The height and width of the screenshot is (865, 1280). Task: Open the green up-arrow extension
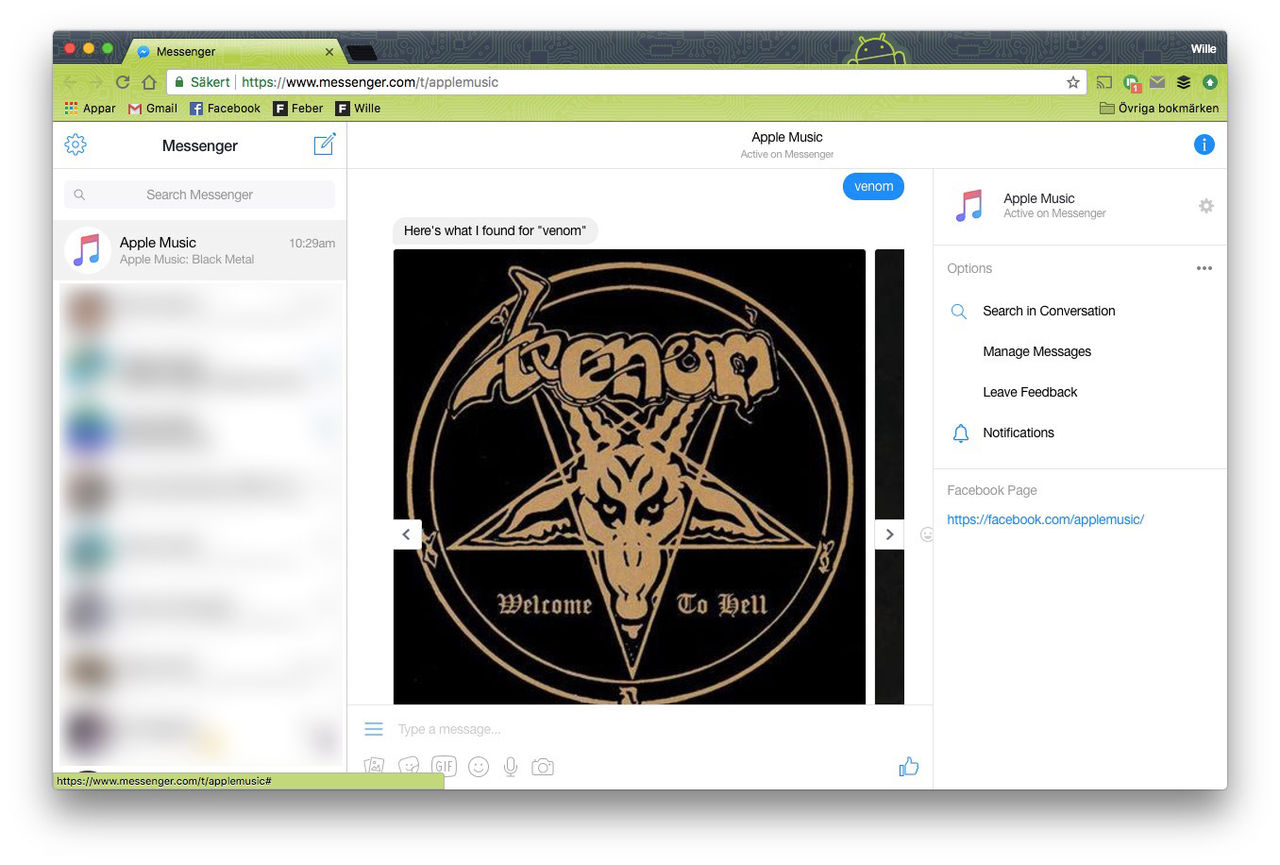click(1210, 82)
